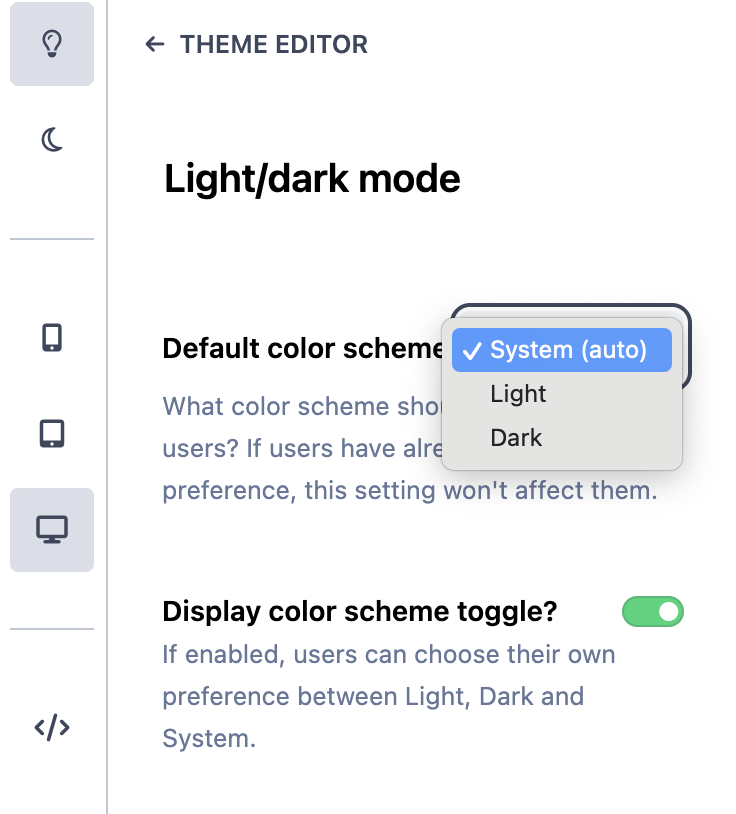This screenshot has height=814, width=736.
Task: Turn off Display color scheme toggle
Action: coord(652,612)
